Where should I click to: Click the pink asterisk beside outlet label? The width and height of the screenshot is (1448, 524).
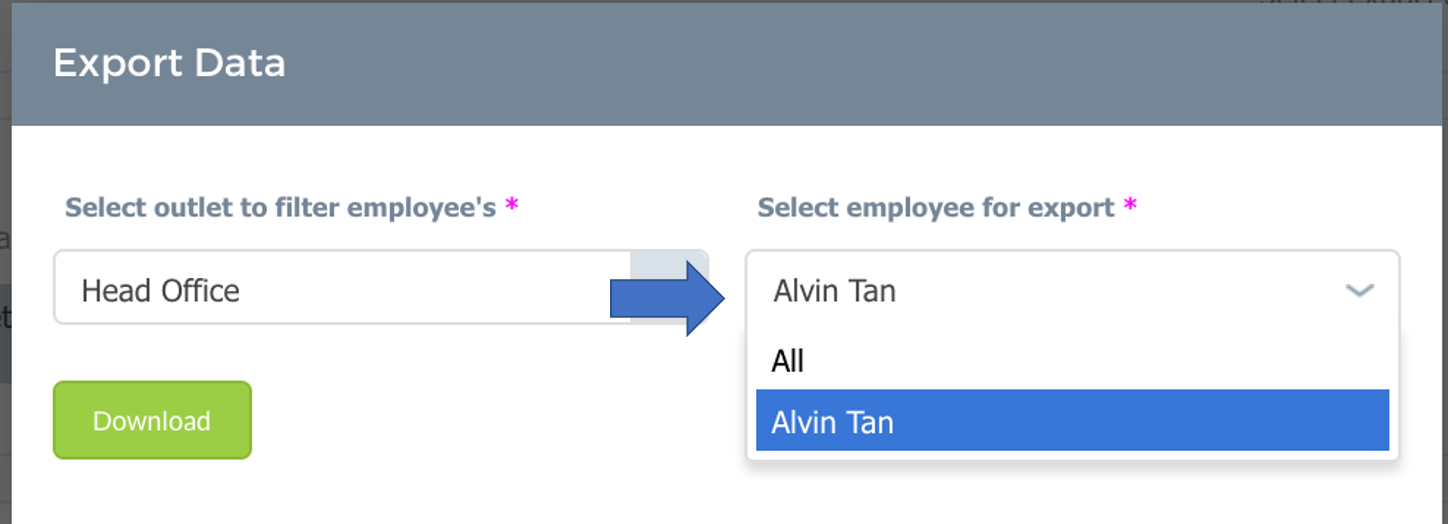point(512,206)
